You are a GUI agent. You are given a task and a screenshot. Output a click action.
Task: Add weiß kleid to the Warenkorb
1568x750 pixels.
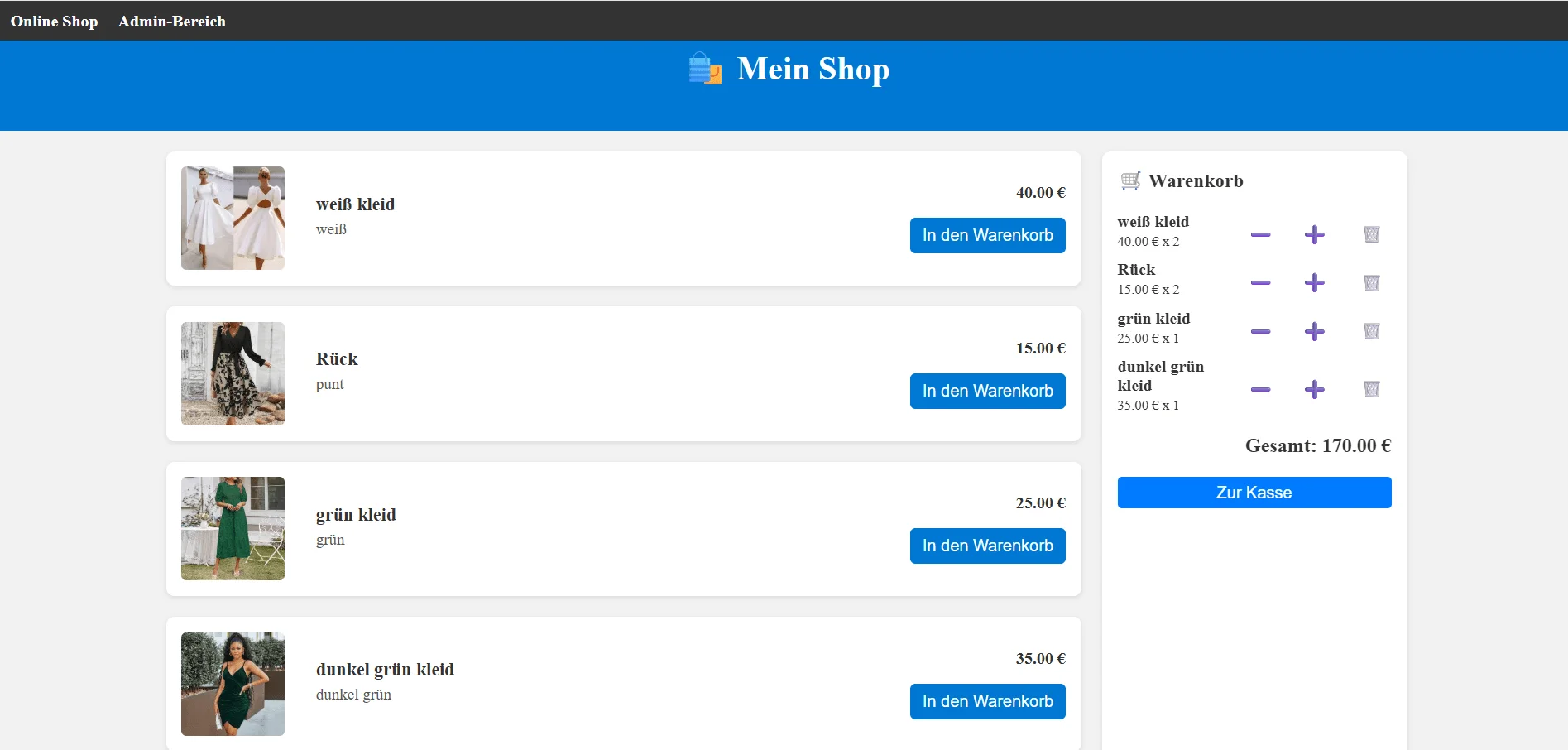click(988, 236)
